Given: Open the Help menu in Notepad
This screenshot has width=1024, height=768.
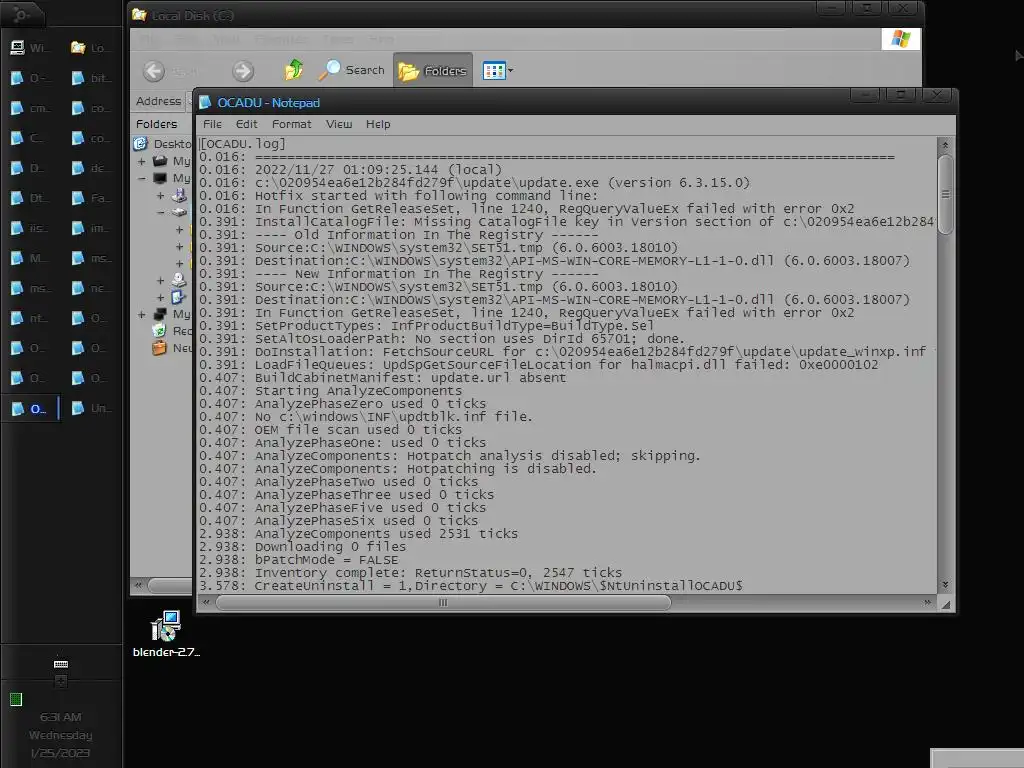Looking at the screenshot, I should click(x=377, y=124).
